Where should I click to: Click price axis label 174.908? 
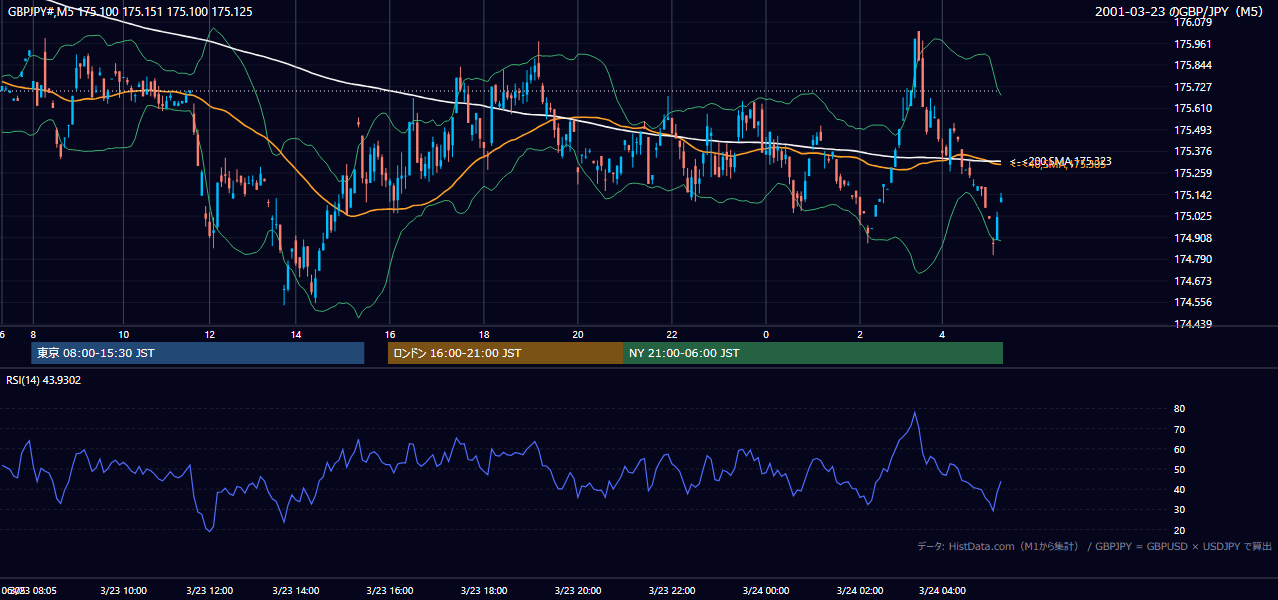1193,238
